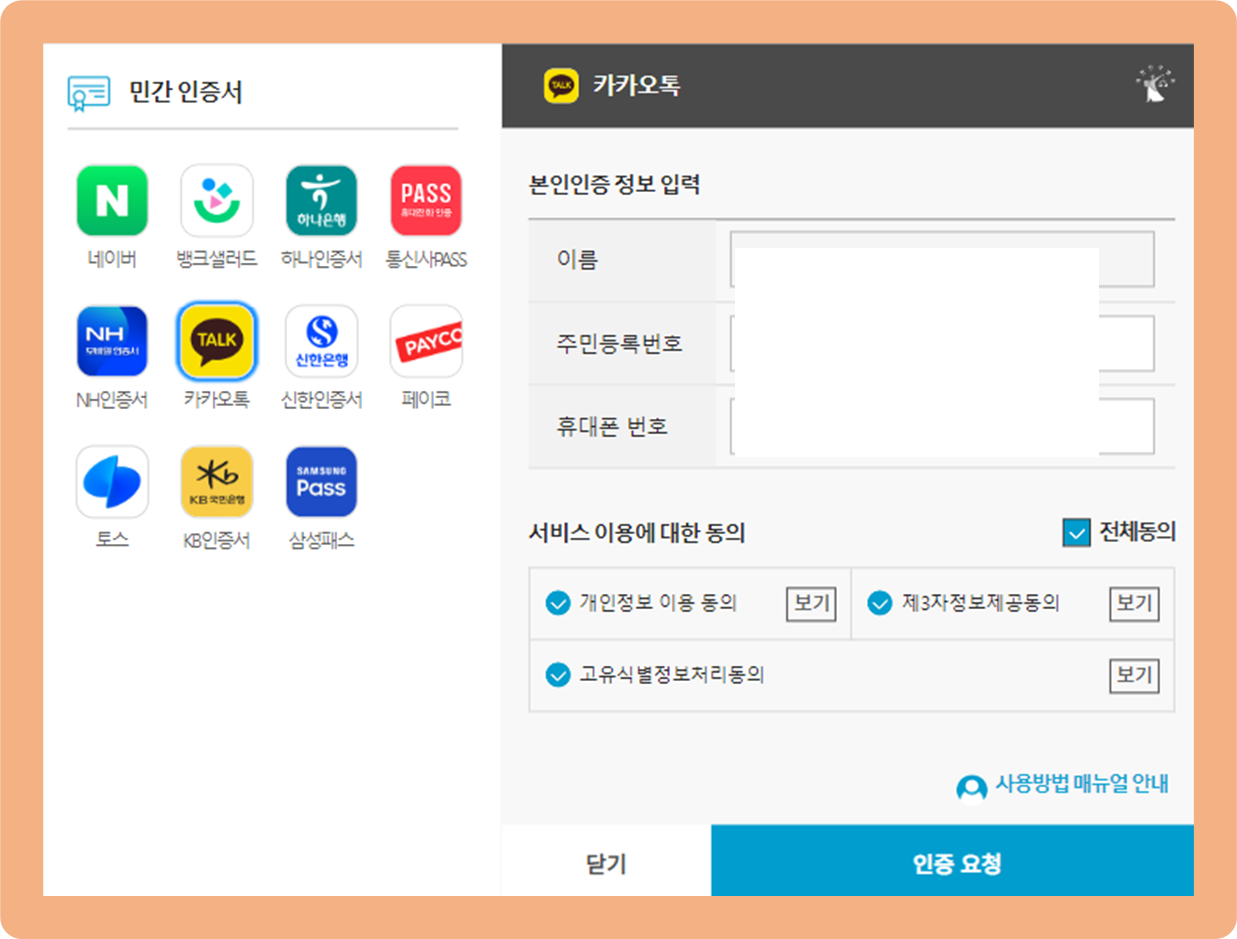Screen dimensions: 1237x939
Task: Click the 주민등록번호 input field
Action: tap(942, 343)
